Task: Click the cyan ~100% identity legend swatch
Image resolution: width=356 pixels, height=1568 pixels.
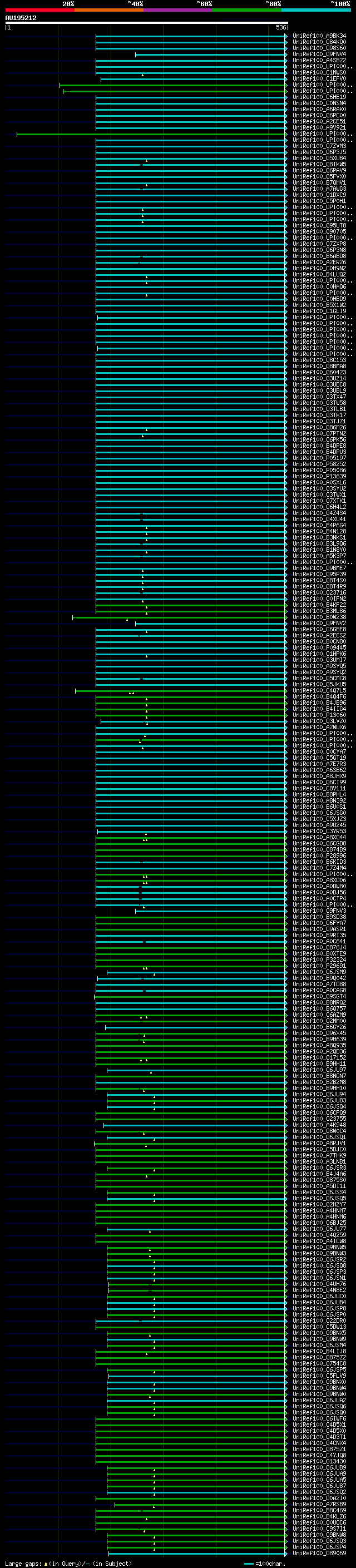Action: click(x=316, y=10)
